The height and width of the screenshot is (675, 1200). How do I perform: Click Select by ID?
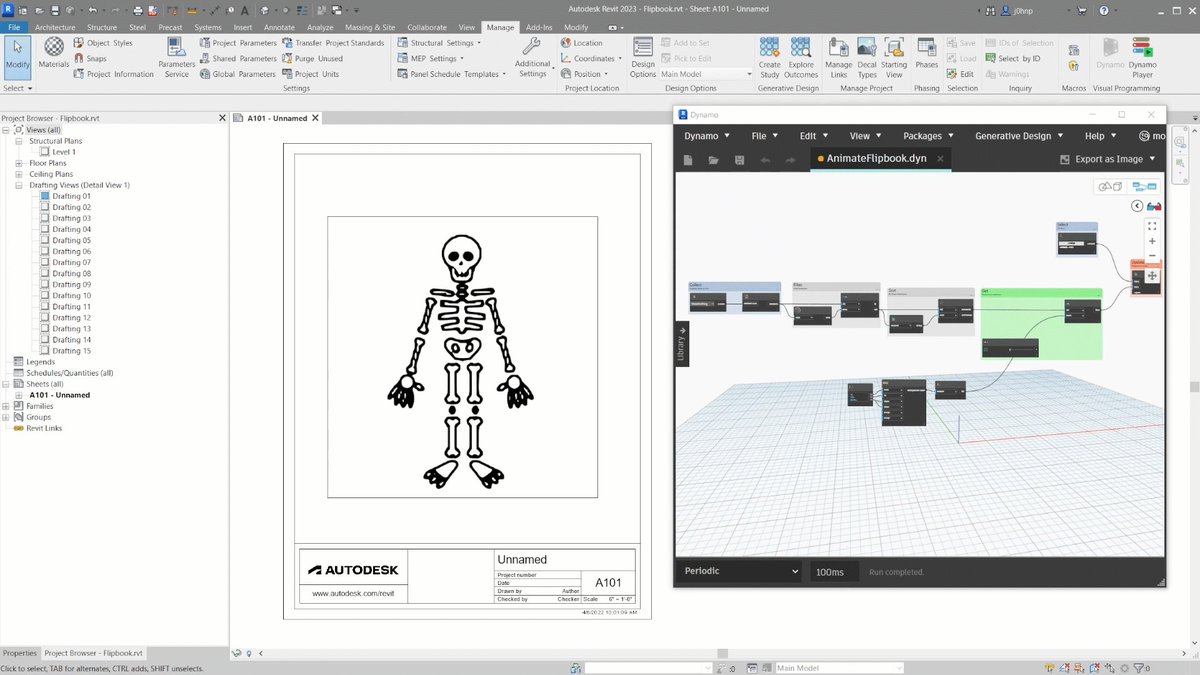point(1012,58)
